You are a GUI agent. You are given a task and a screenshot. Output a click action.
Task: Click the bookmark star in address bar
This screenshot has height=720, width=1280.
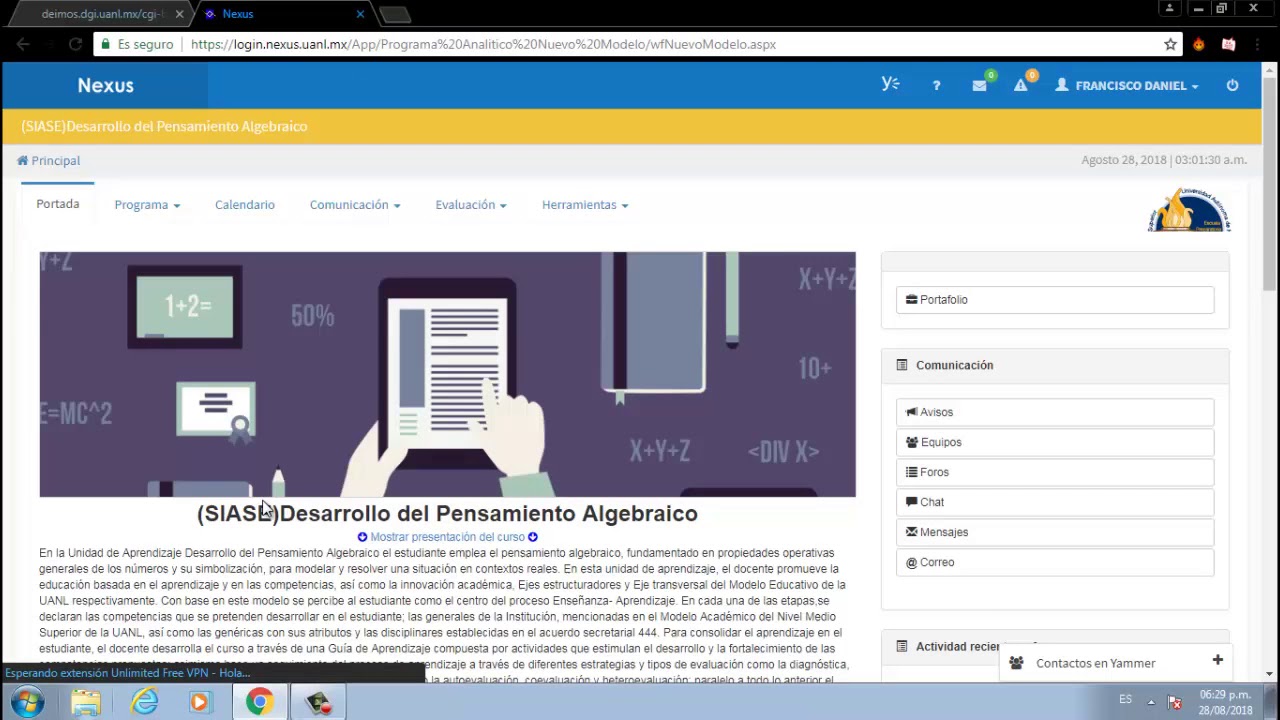[x=1170, y=44]
